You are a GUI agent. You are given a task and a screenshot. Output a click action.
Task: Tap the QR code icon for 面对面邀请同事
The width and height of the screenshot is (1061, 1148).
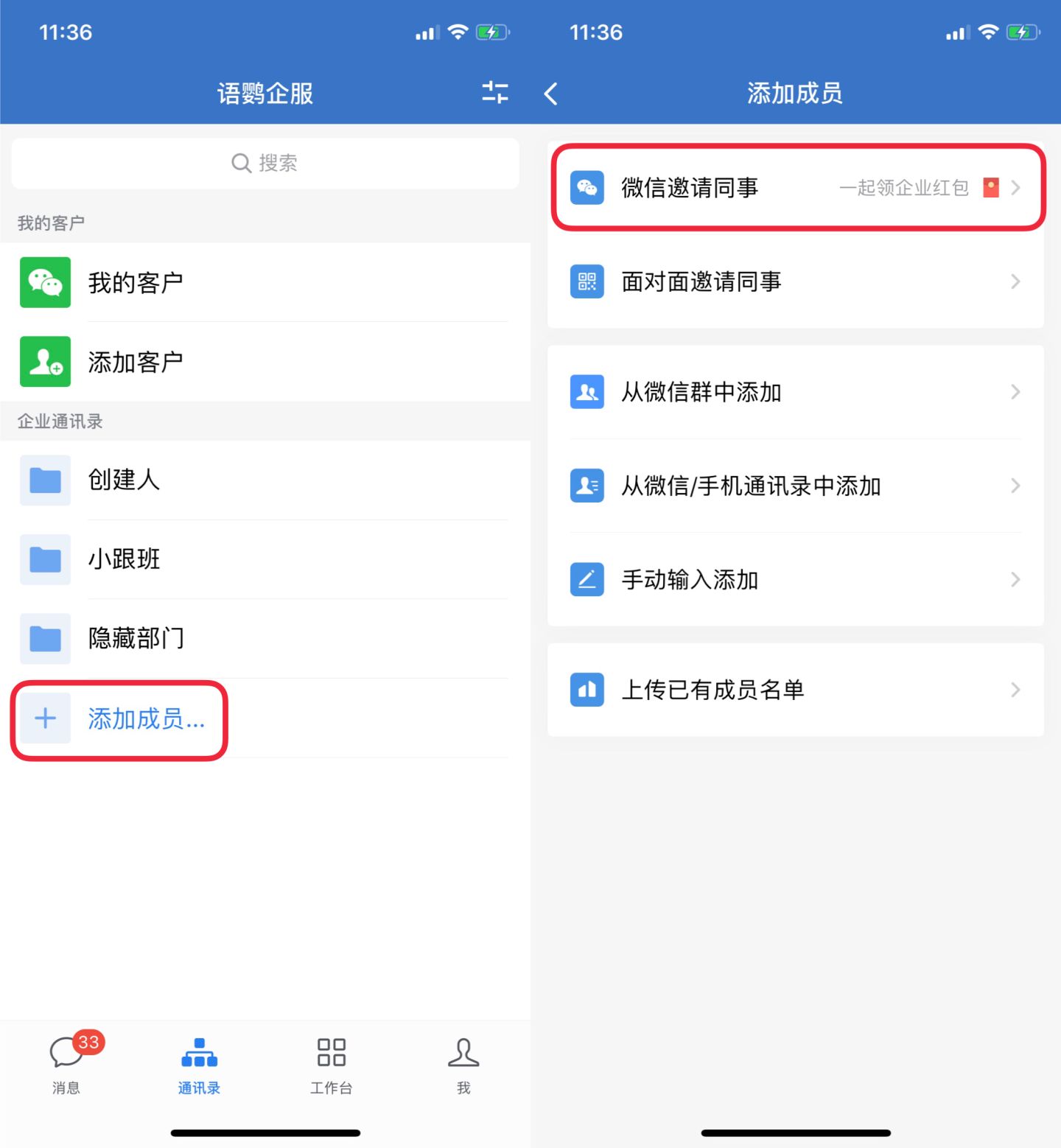pos(587,281)
